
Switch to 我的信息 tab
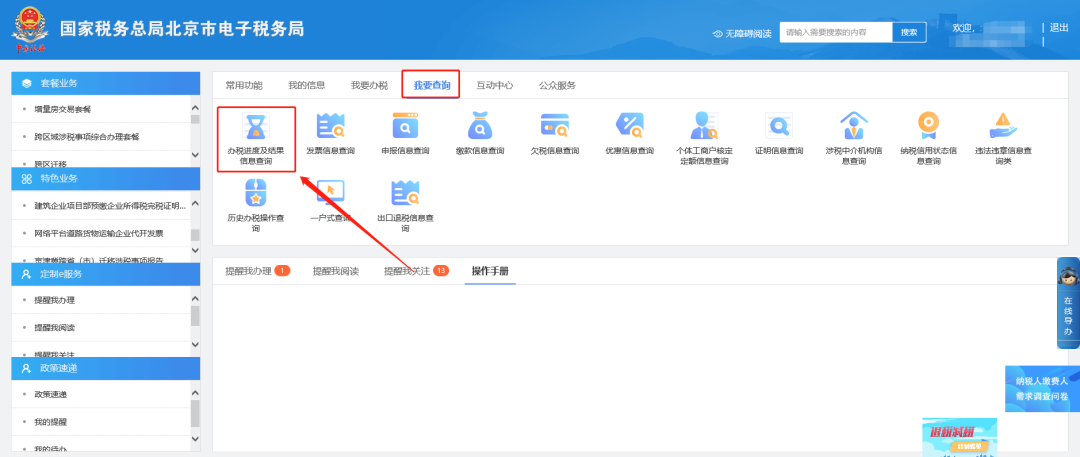(307, 85)
